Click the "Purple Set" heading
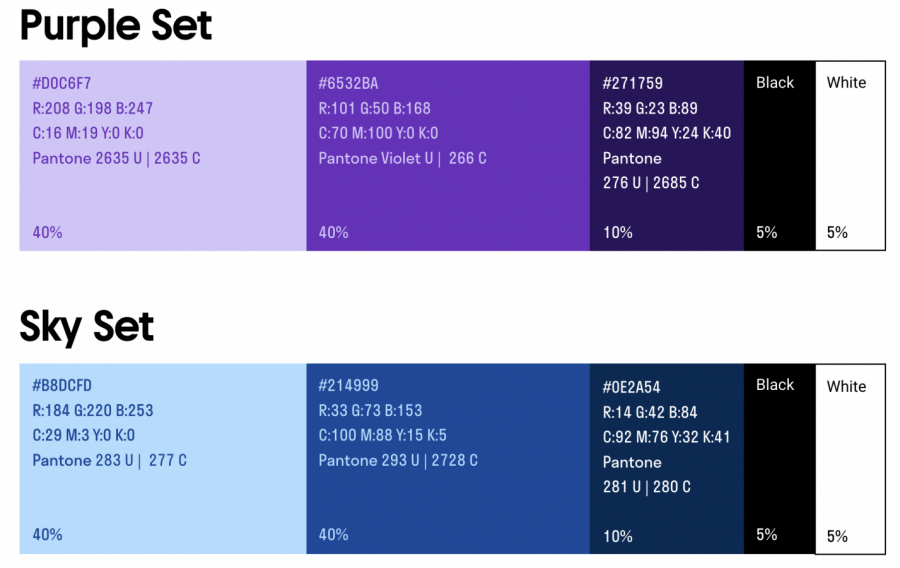This screenshot has height=568, width=900. pos(116,25)
